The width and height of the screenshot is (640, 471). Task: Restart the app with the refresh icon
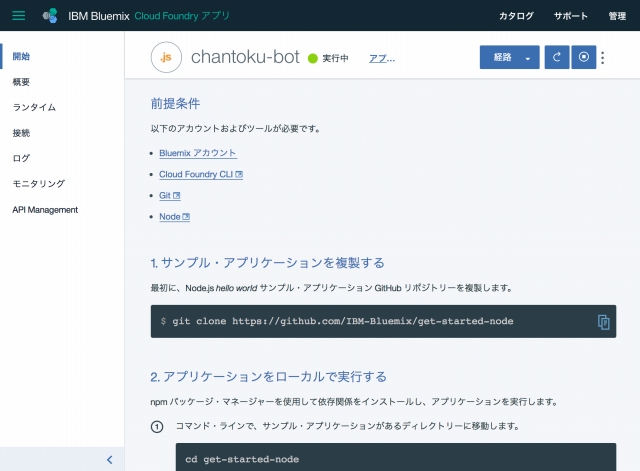pyautogui.click(x=557, y=57)
